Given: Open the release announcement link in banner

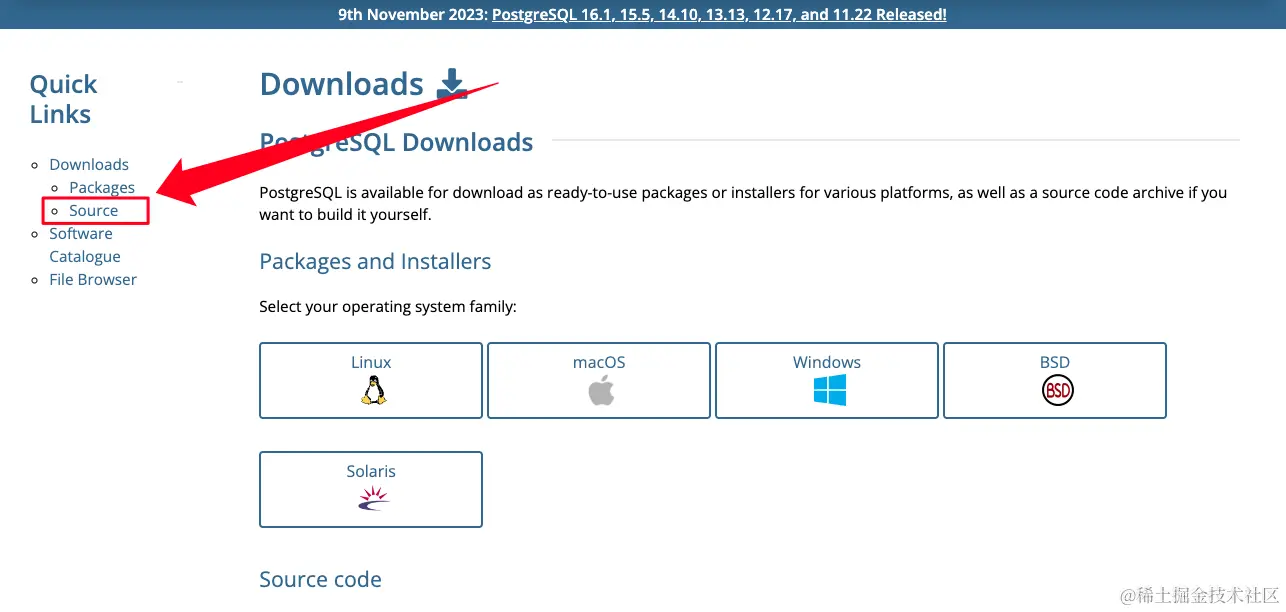Looking at the screenshot, I should click(x=719, y=14).
